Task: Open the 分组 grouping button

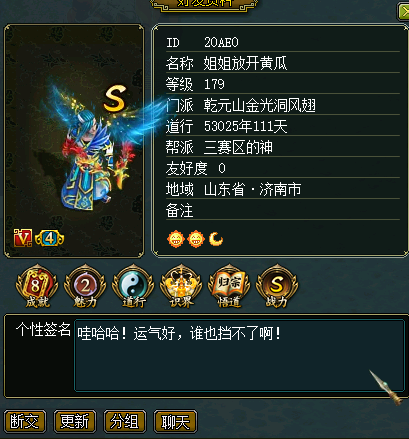Action: pyautogui.click(x=125, y=421)
